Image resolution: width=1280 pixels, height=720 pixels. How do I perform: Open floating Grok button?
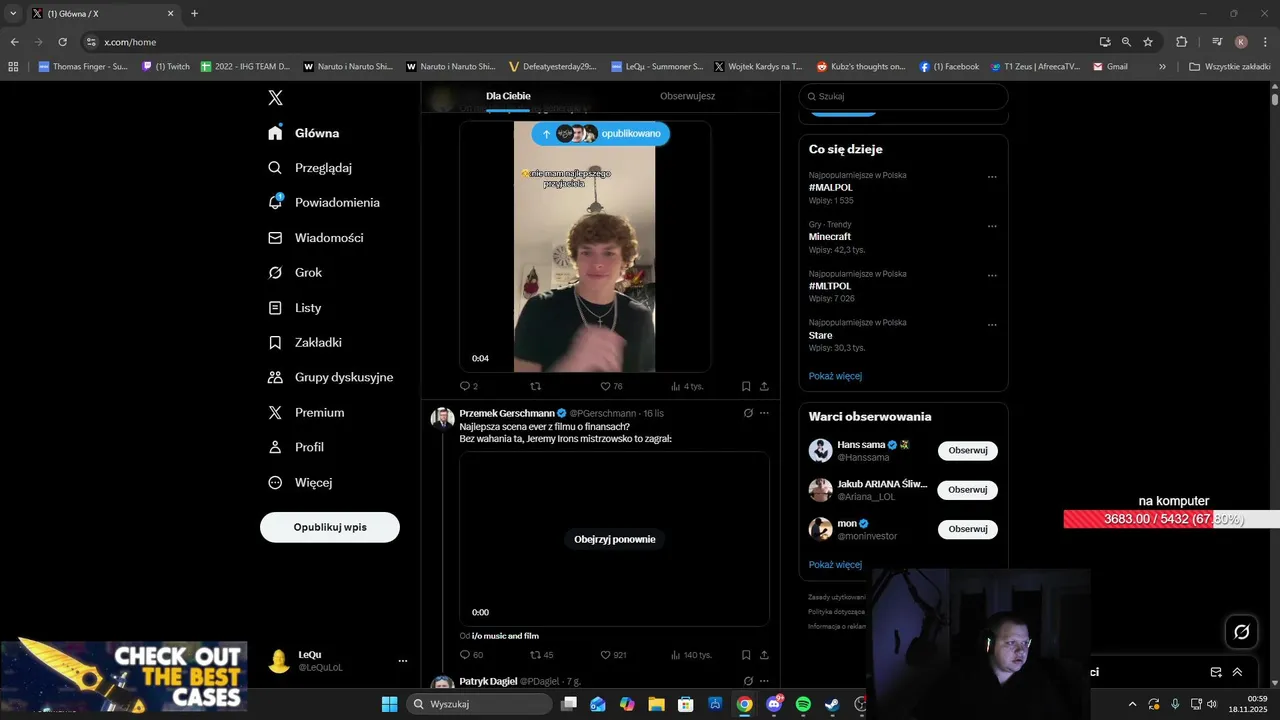(1242, 632)
